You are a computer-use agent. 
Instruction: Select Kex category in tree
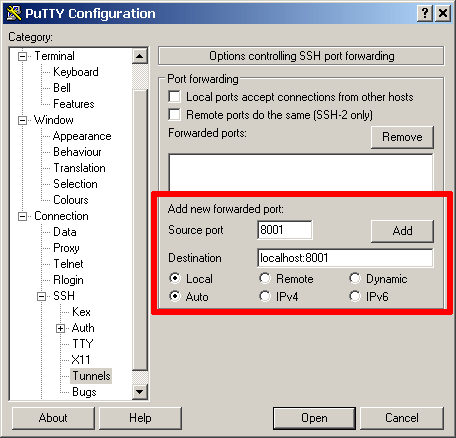click(81, 312)
